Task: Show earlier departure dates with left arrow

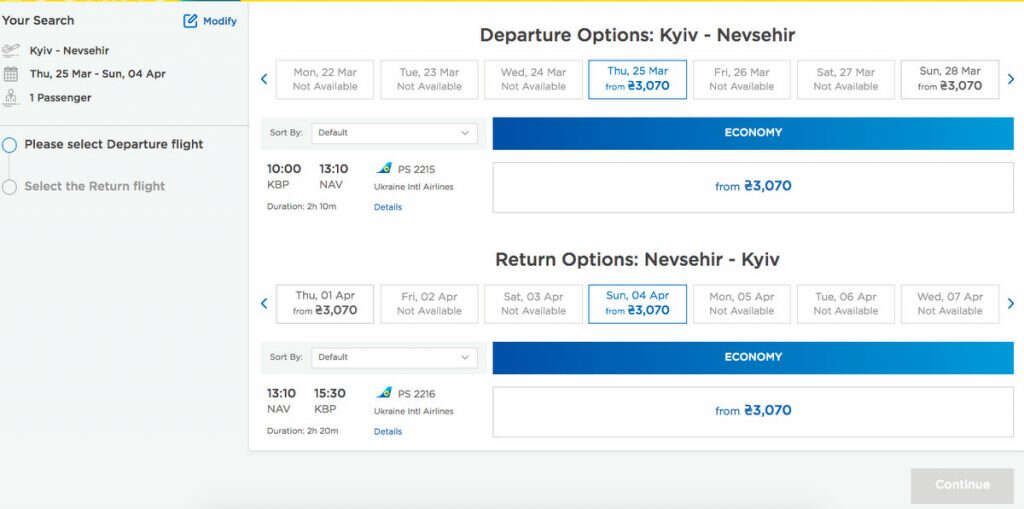Action: coord(264,79)
